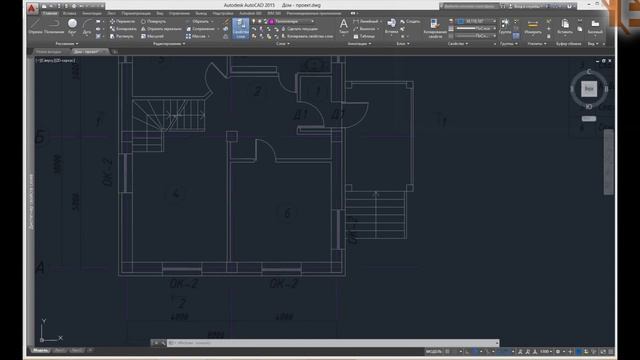Viewport: 640px width, 360px height.
Task: Click the Масштаб (Scale) tool
Action: point(152,36)
